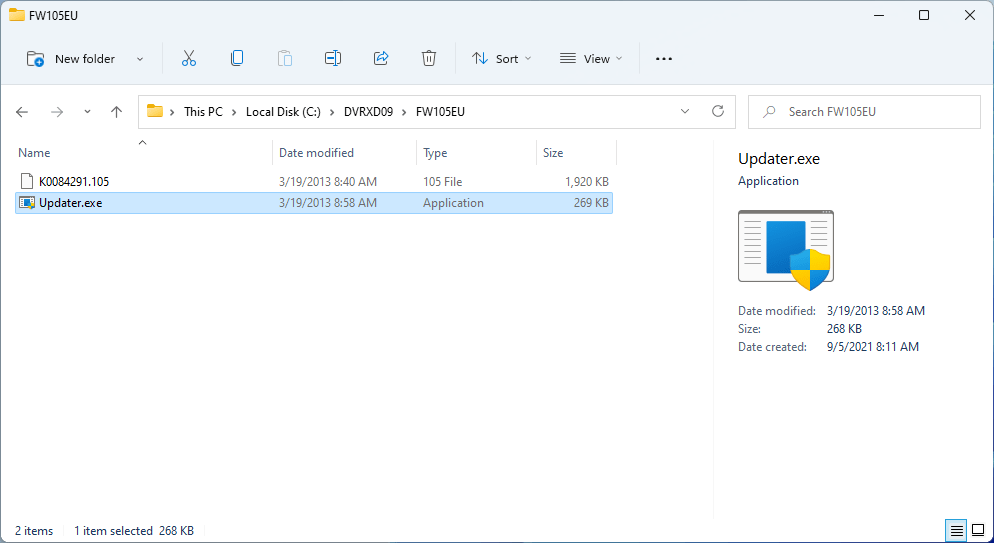The height and width of the screenshot is (543, 994).
Task: Expand the address bar history chevron
Action: (x=685, y=112)
